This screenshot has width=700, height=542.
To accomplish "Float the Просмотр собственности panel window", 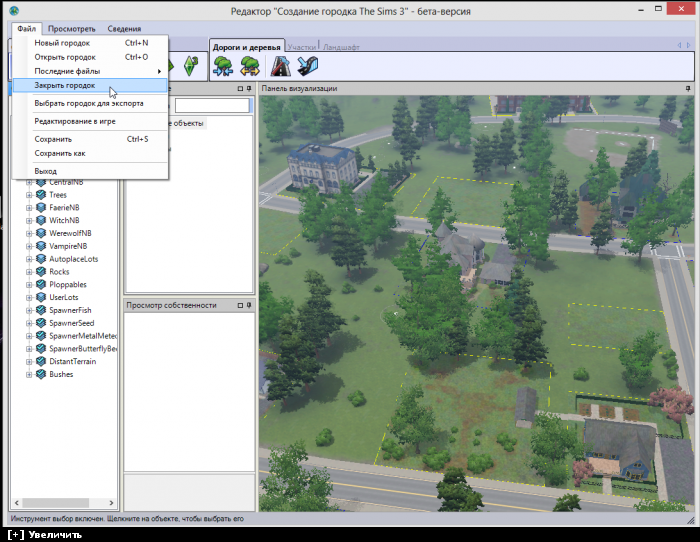I will pos(240,305).
